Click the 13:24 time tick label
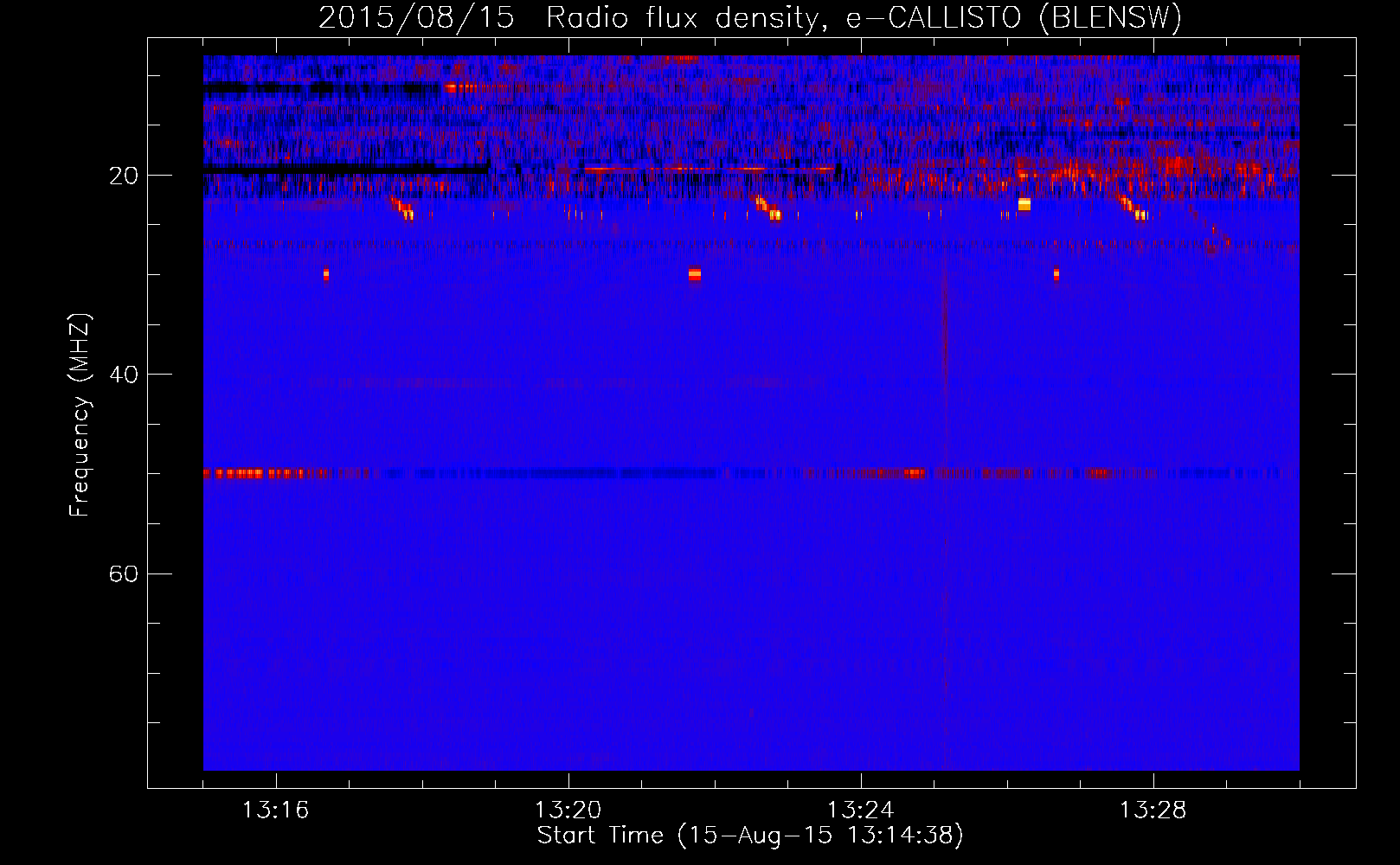 click(860, 811)
